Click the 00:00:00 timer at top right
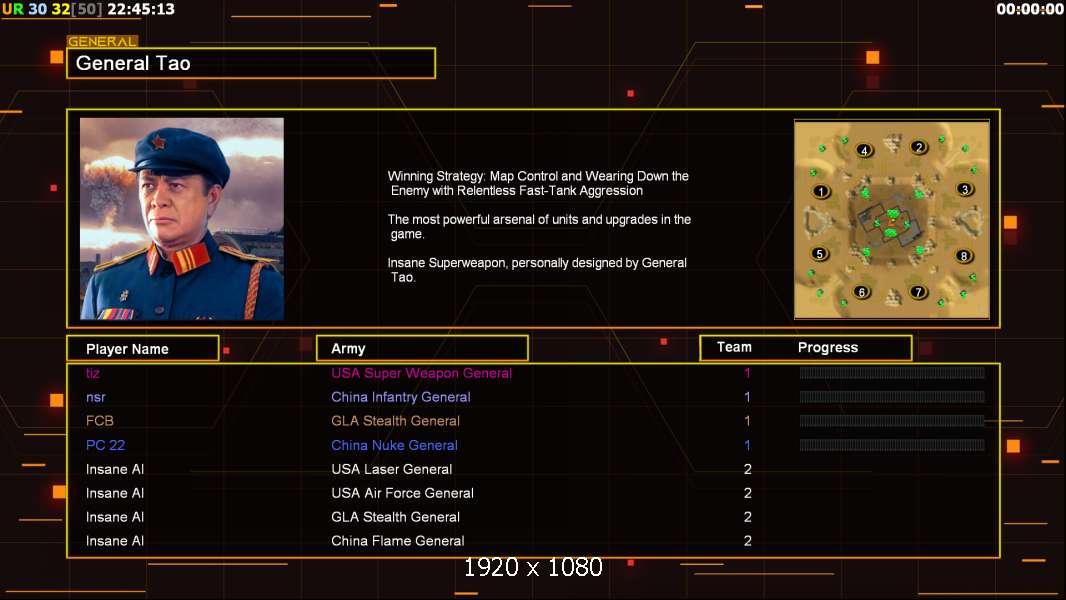 (1030, 9)
